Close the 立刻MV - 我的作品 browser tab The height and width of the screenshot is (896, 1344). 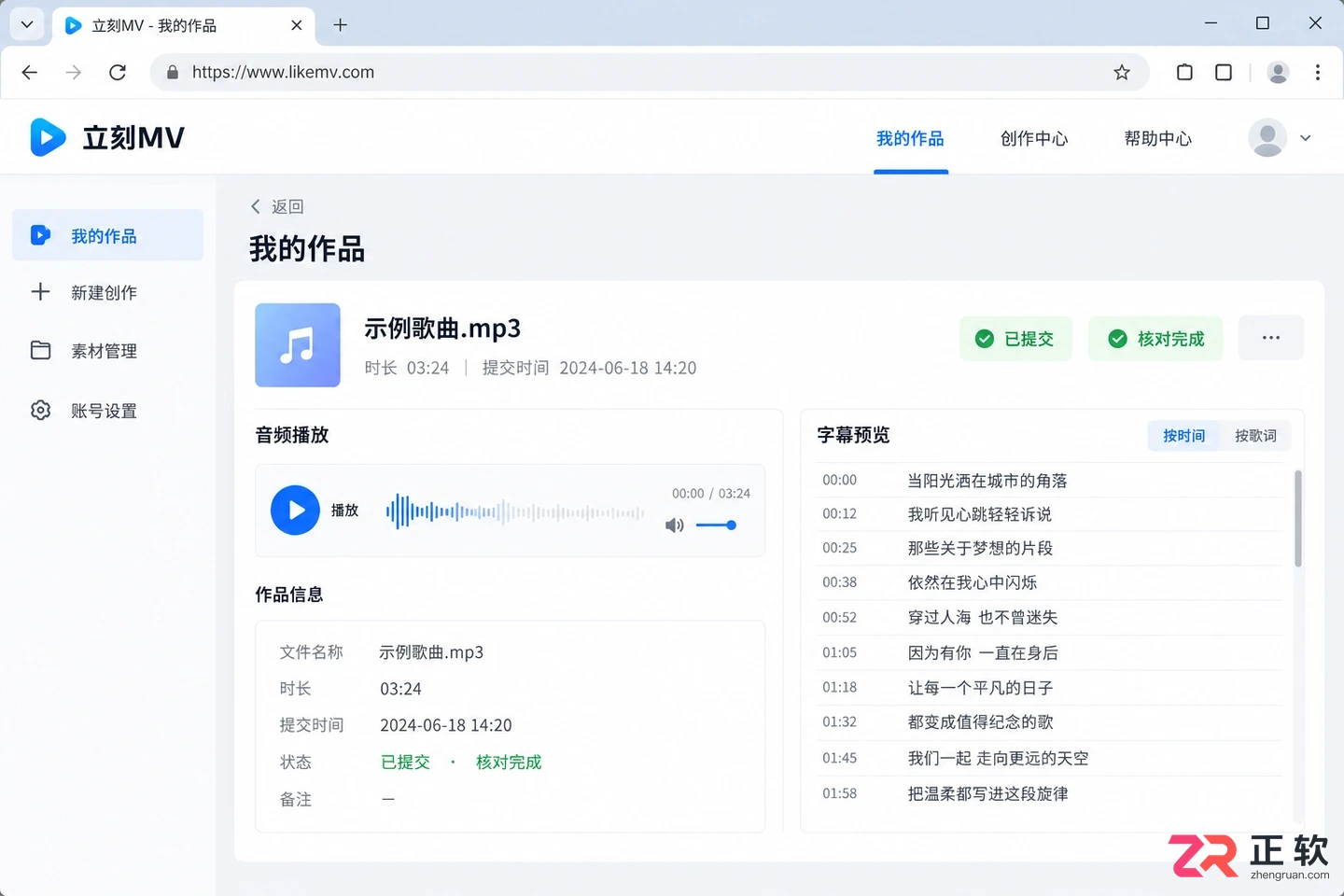click(297, 25)
